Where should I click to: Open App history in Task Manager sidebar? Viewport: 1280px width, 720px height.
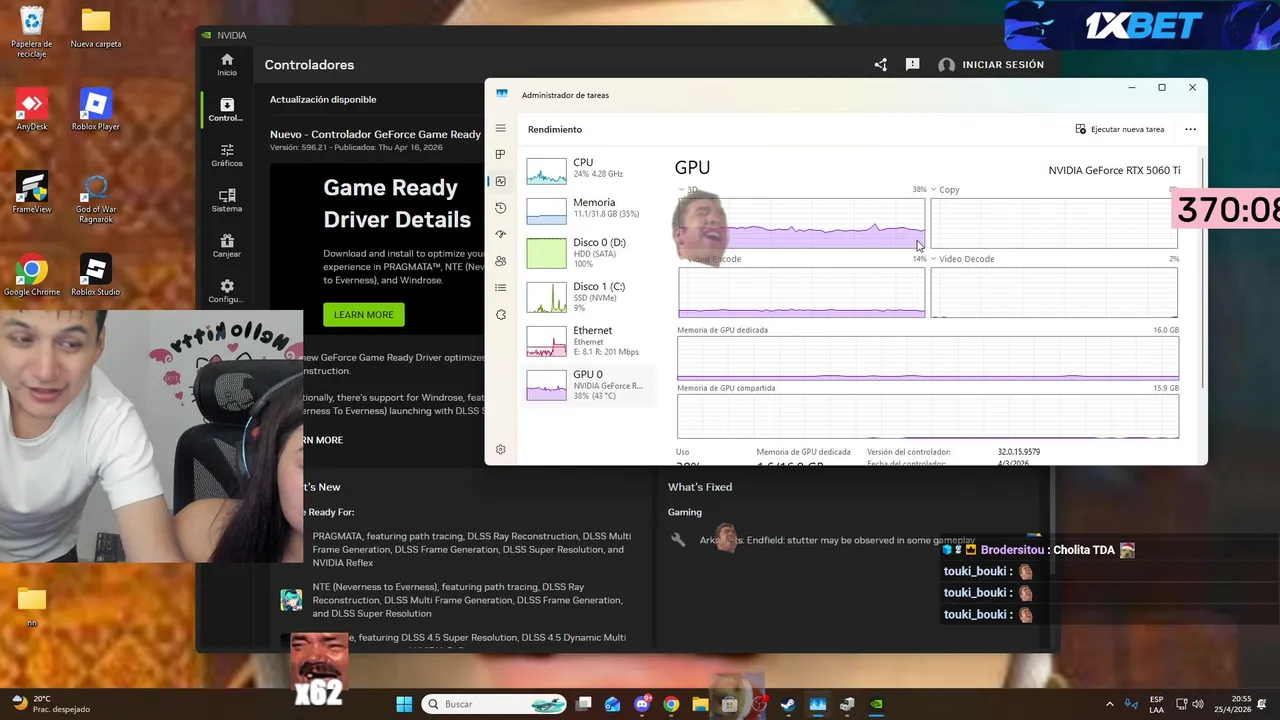501,208
